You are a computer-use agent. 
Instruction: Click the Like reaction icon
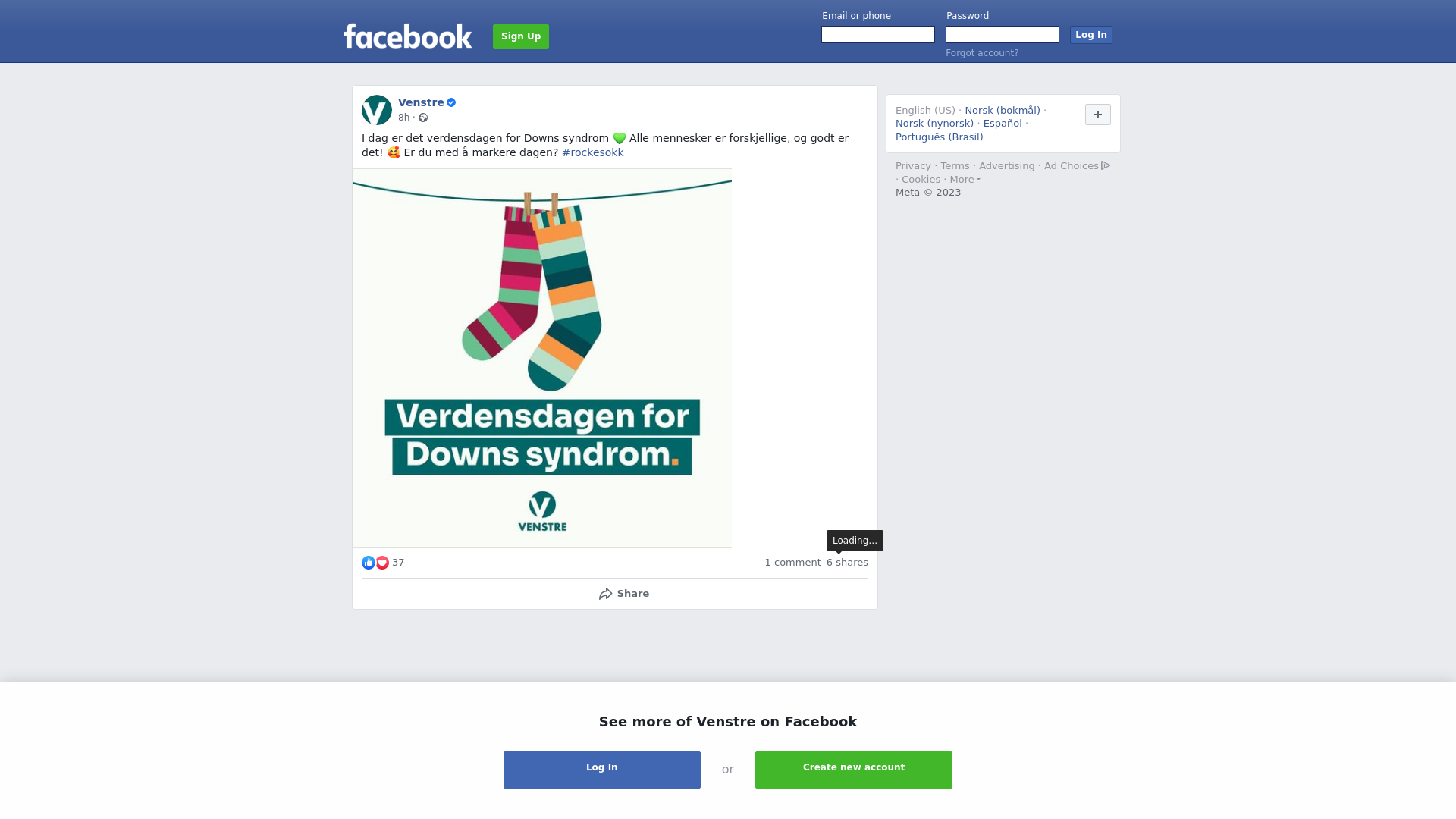coord(369,563)
